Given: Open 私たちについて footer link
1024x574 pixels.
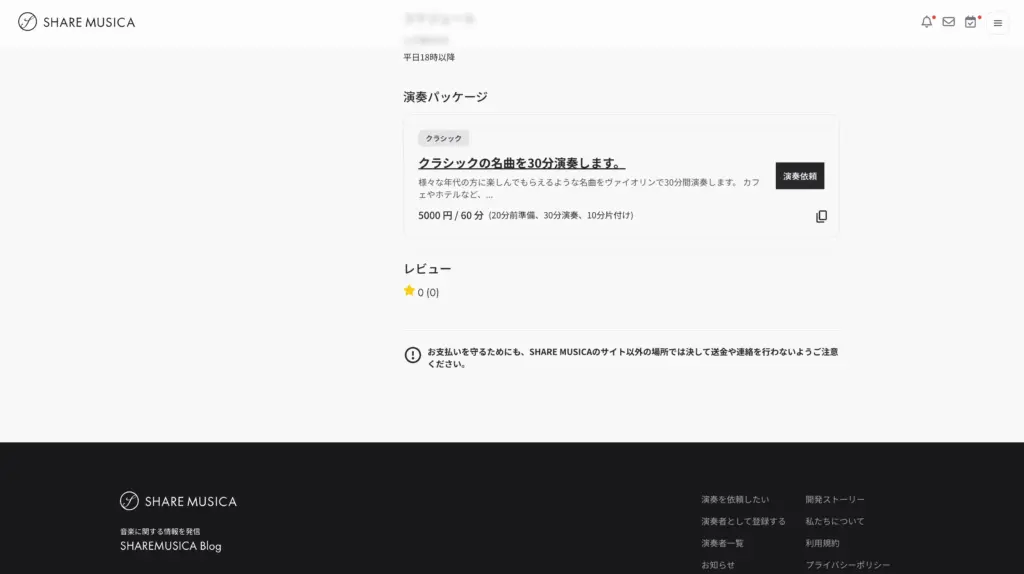Looking at the screenshot, I should [834, 521].
